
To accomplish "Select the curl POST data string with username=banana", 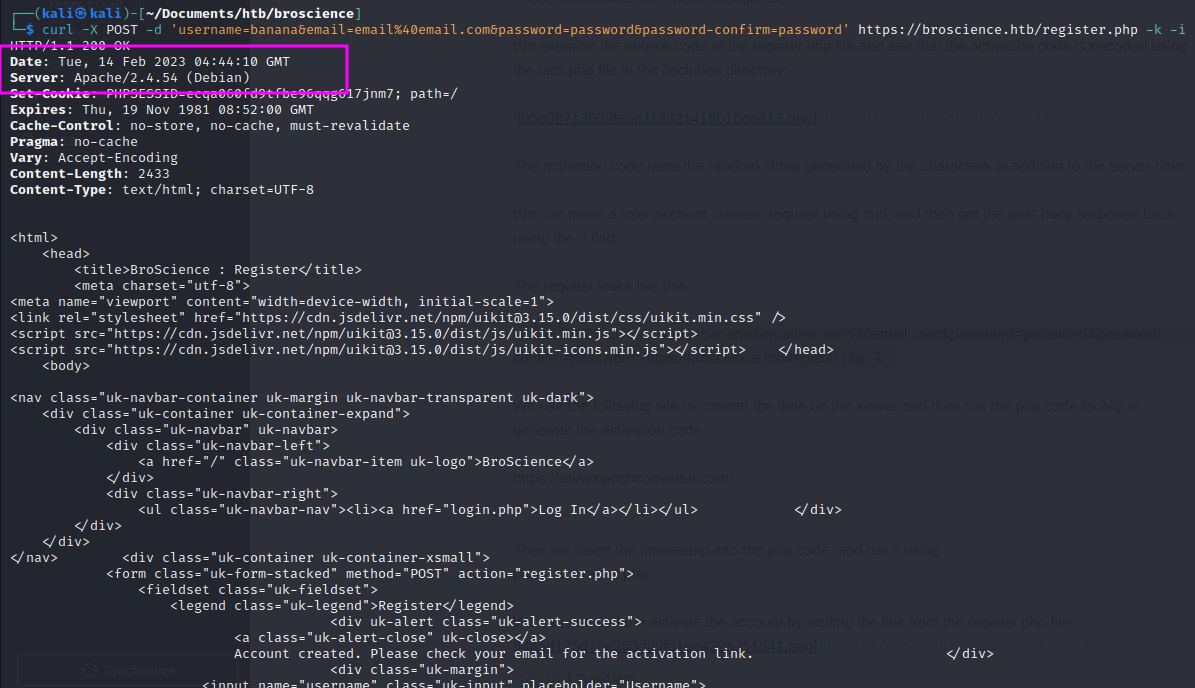I will coord(510,30).
